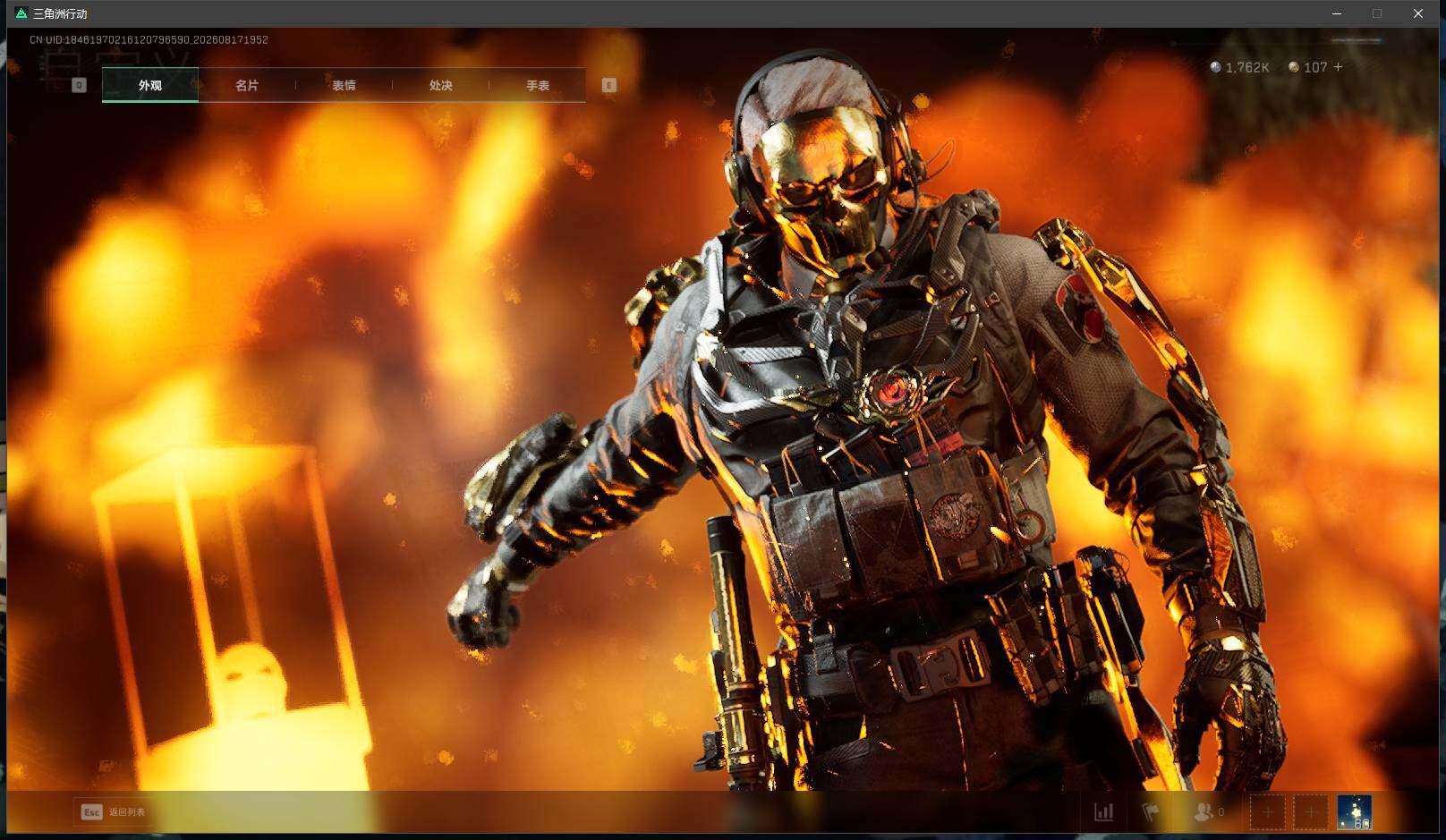The height and width of the screenshot is (840, 1446).
Task: Click the Q previous-tab key icon
Action: 79,85
